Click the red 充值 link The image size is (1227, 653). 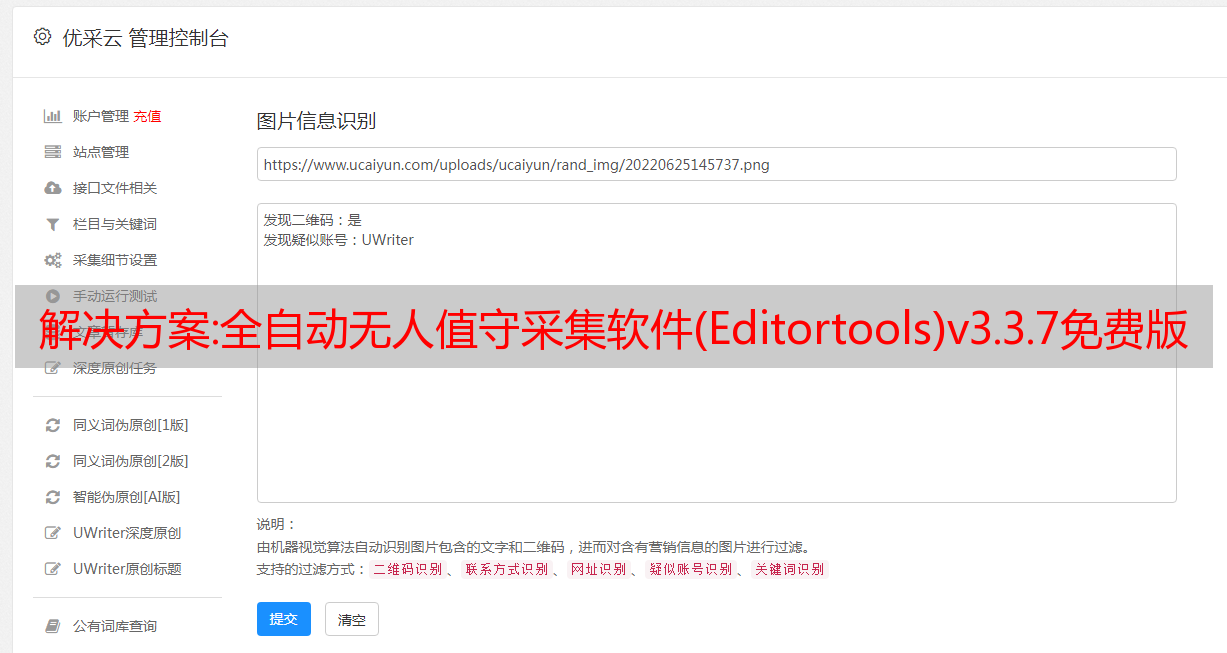click(147, 116)
